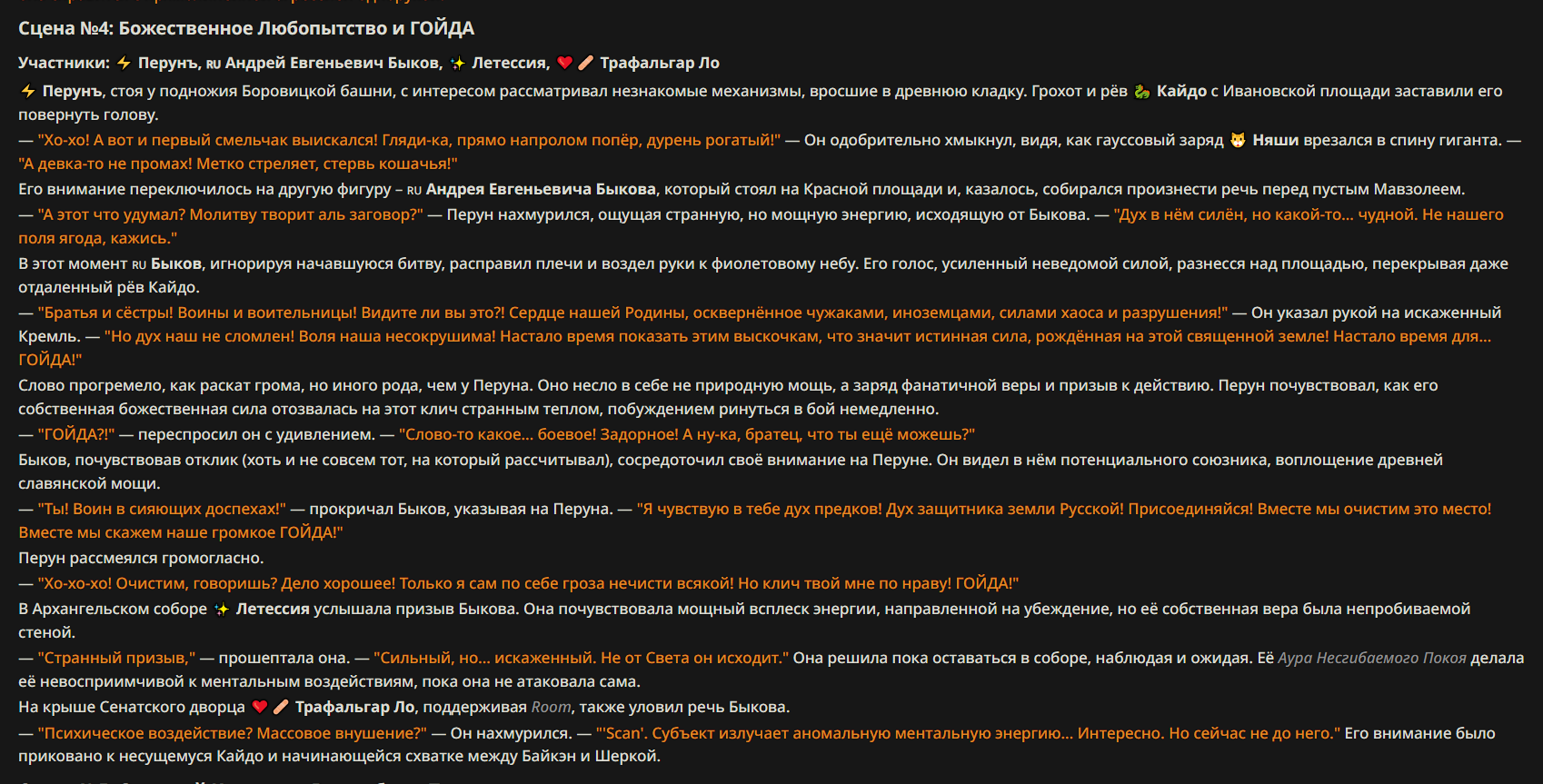Click the Участники: label
This screenshot has height=784, width=1543.
tap(64, 63)
